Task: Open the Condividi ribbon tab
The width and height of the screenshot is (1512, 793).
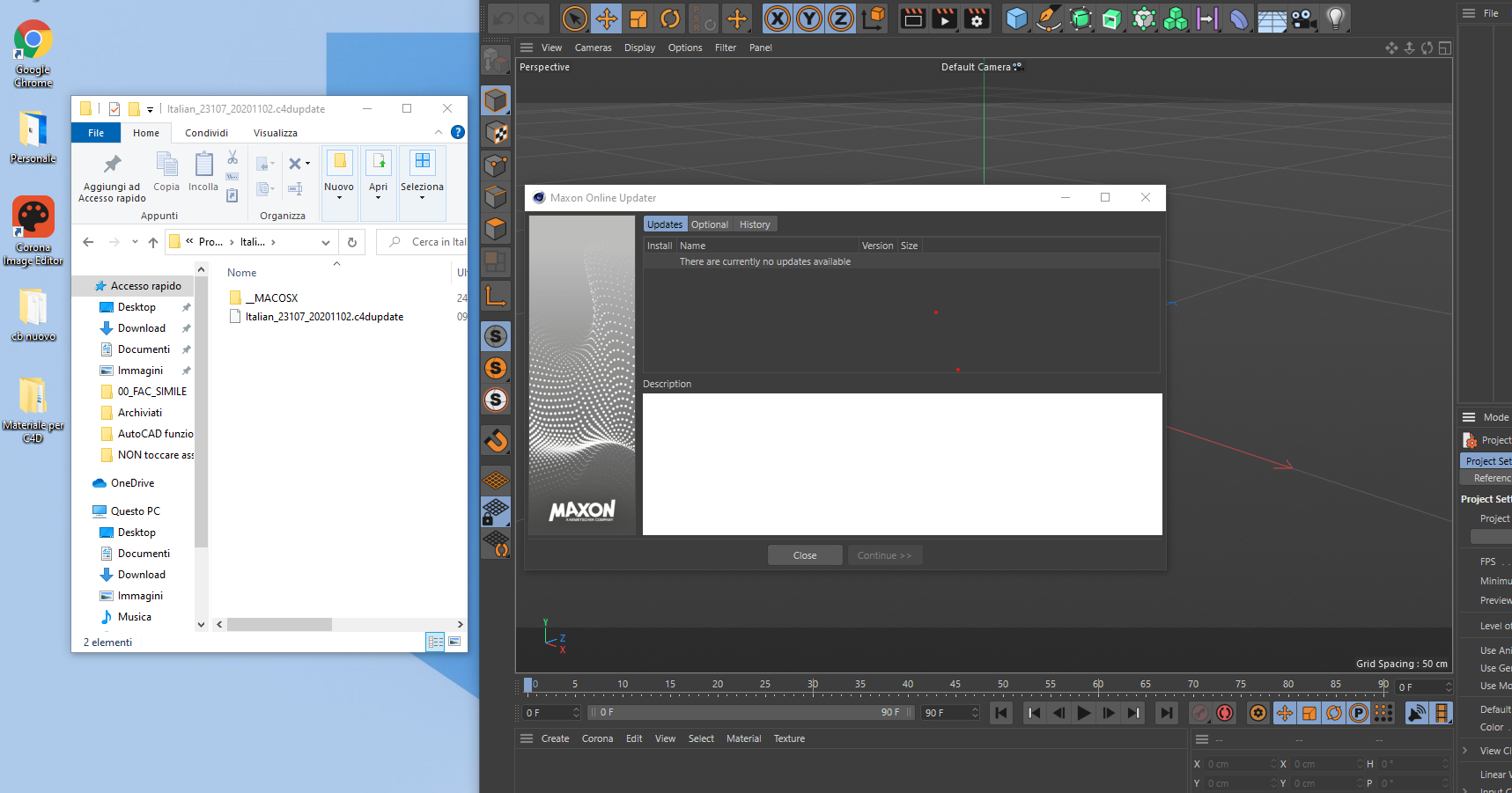Action: [206, 133]
